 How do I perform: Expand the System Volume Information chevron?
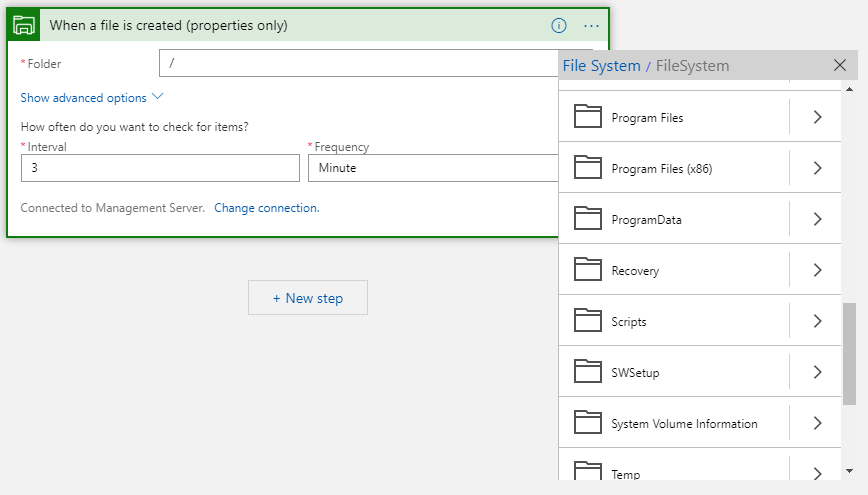(x=817, y=423)
